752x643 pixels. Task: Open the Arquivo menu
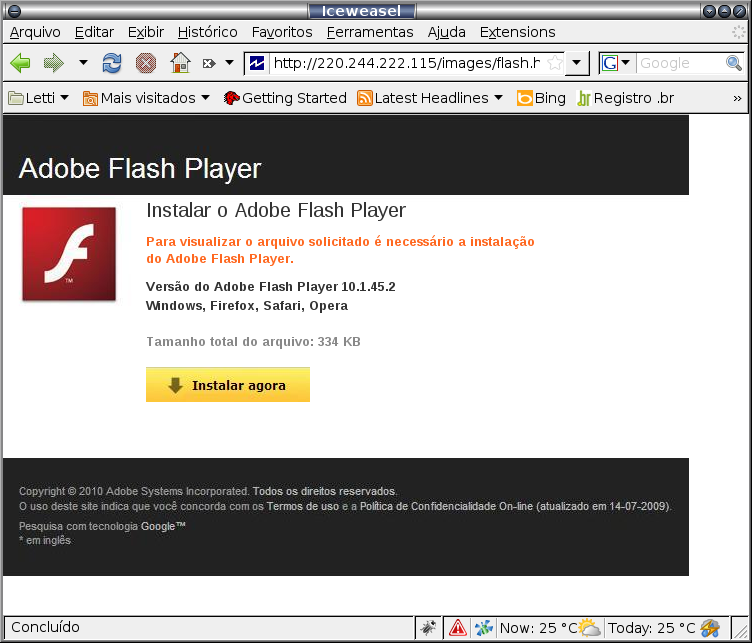tap(35, 32)
